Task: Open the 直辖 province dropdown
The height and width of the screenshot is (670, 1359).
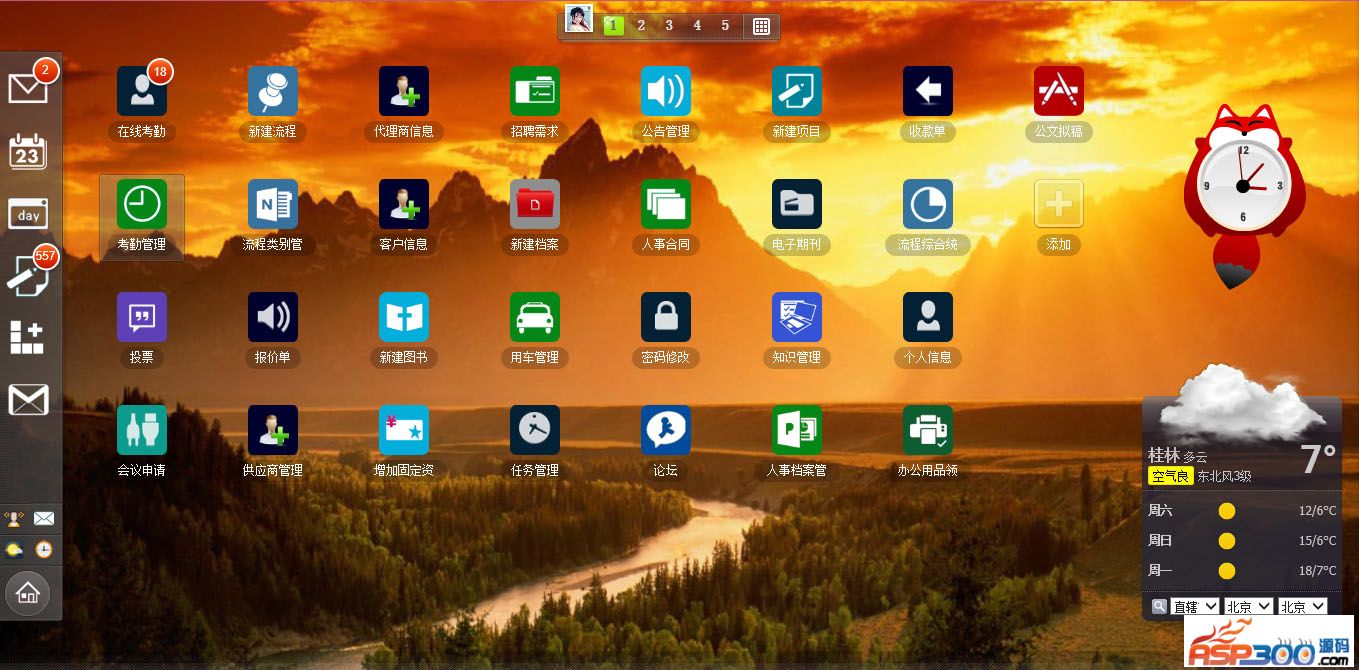Action: pyautogui.click(x=1195, y=606)
